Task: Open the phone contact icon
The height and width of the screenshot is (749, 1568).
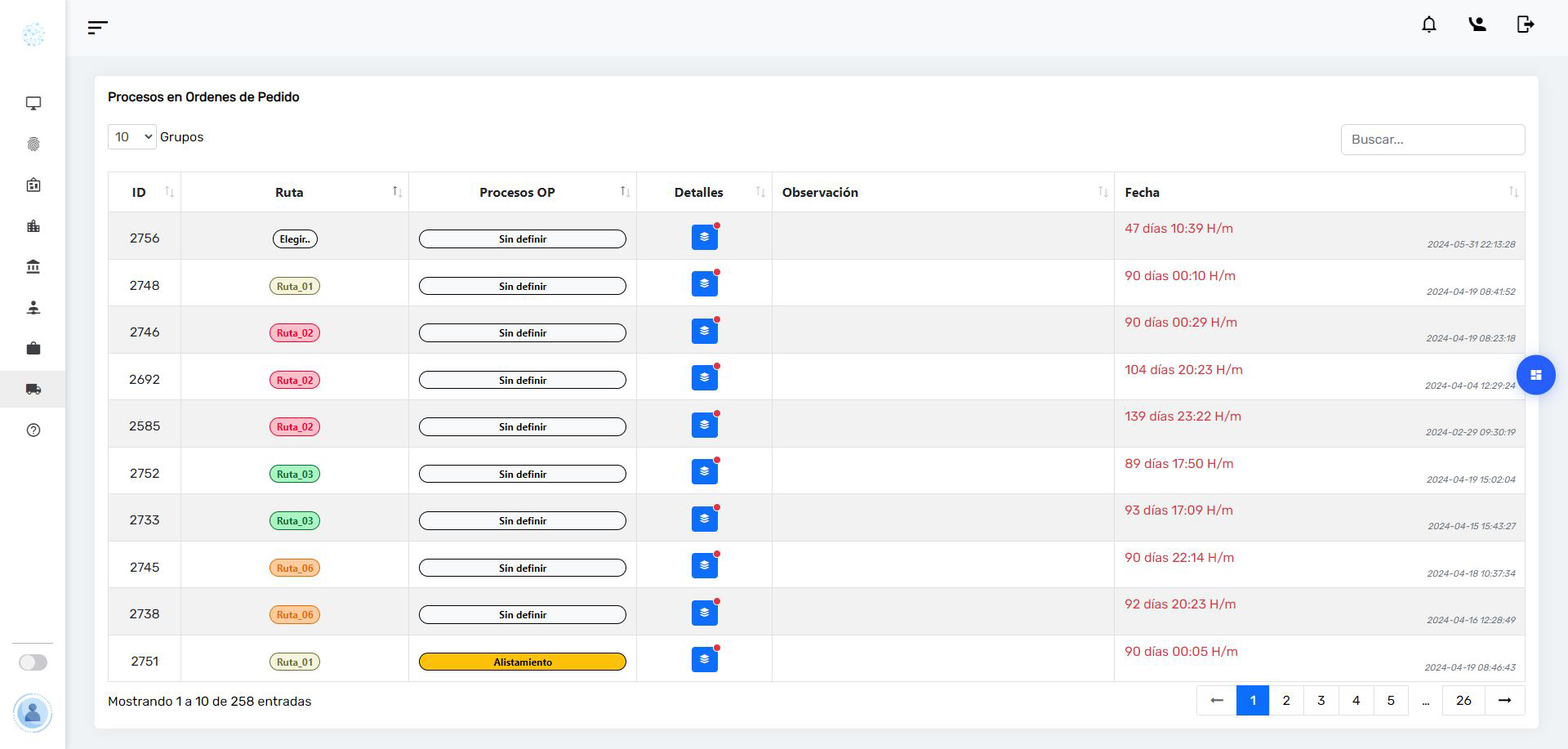Action: tap(1477, 25)
